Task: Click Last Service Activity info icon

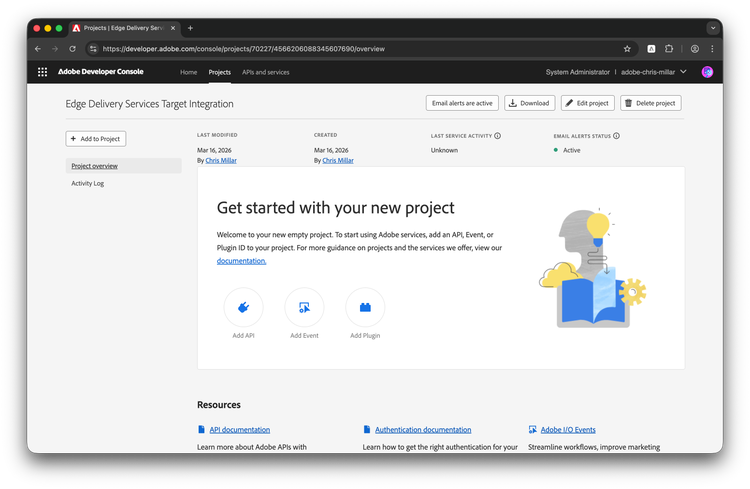Action: (498, 135)
